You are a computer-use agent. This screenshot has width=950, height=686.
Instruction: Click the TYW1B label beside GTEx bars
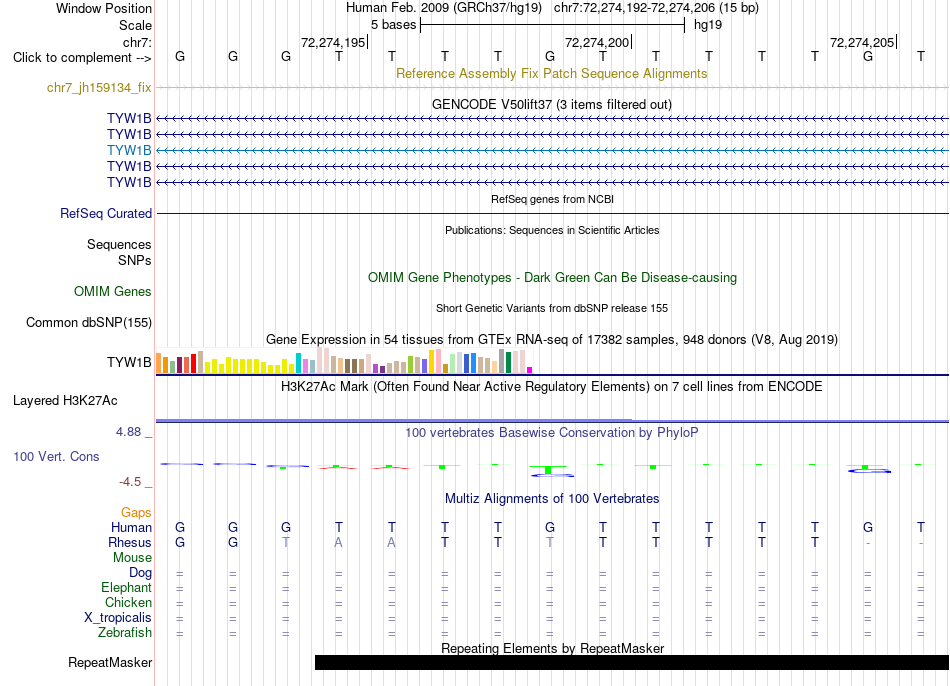(x=129, y=362)
